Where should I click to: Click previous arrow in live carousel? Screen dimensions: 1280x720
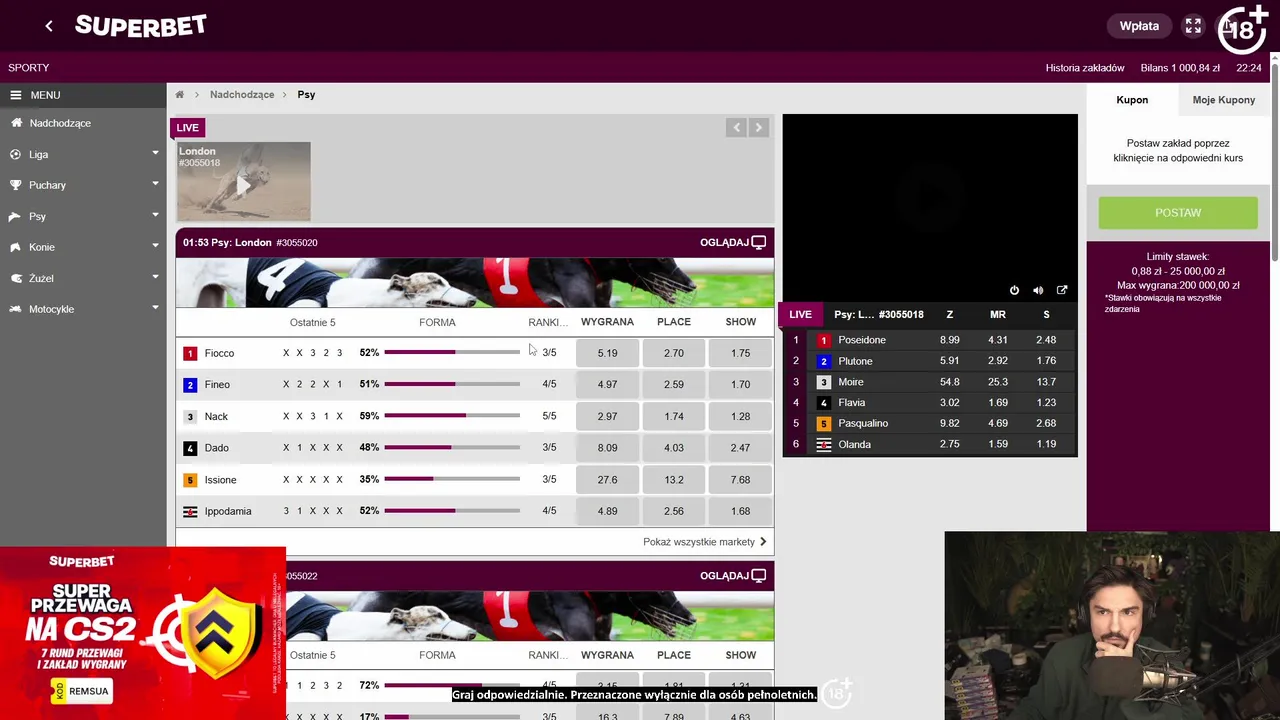coord(737,127)
